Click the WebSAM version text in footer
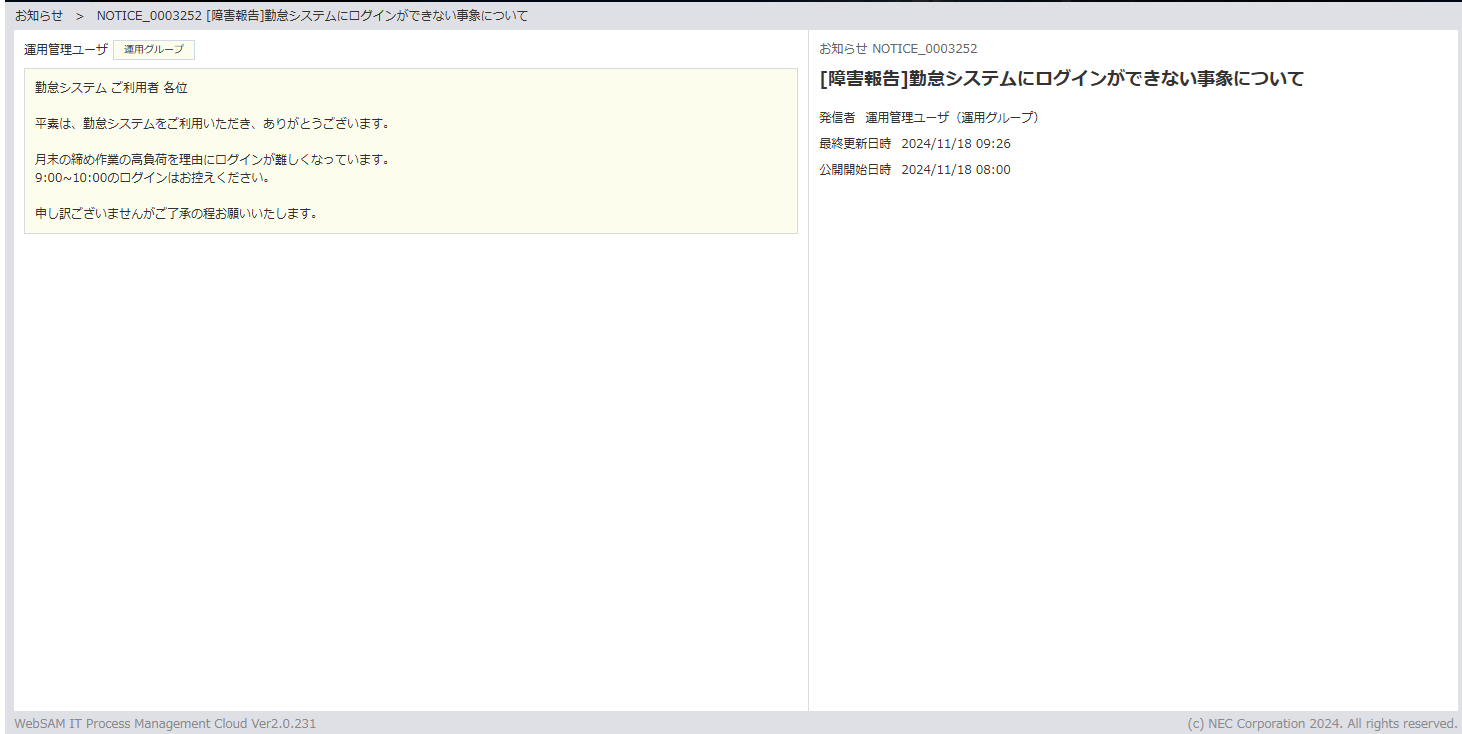This screenshot has width=1462, height=734. click(165, 723)
